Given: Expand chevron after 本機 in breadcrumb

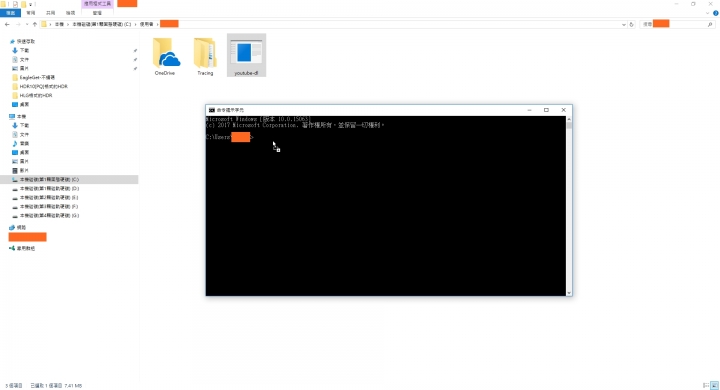Looking at the screenshot, I should click(x=68, y=24).
